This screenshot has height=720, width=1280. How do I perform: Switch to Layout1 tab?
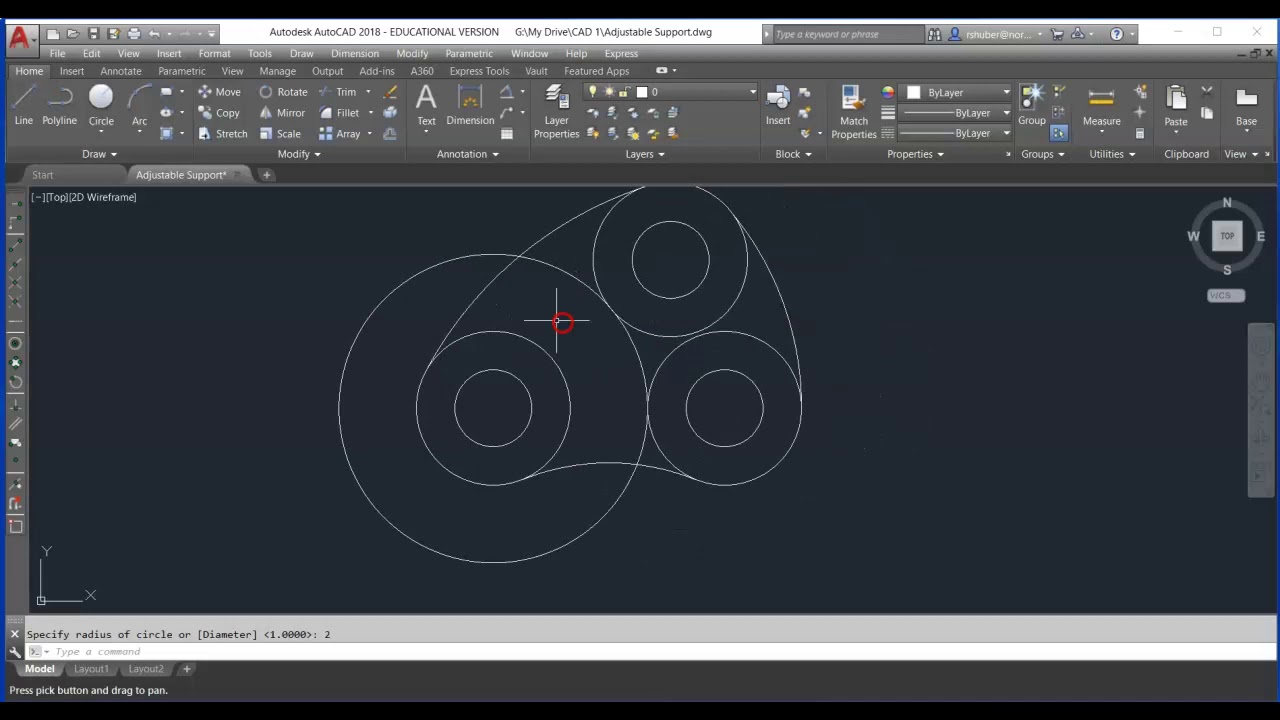[91, 669]
